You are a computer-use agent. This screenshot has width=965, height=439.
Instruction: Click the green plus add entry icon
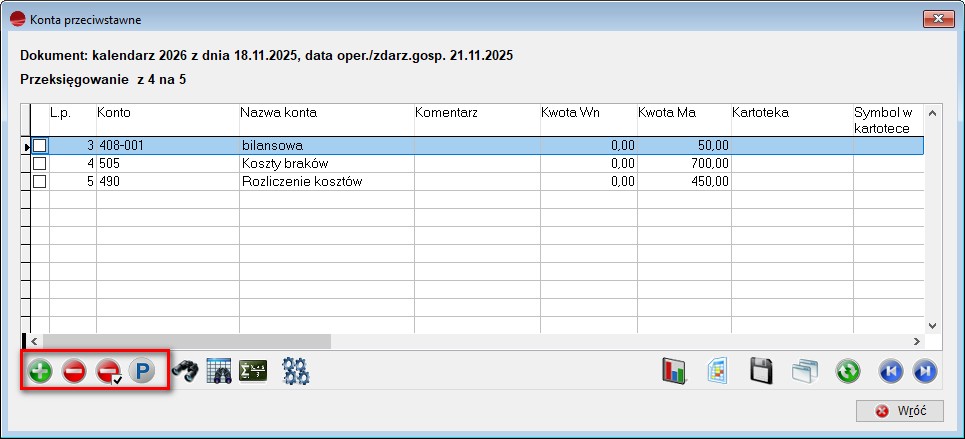point(40,372)
